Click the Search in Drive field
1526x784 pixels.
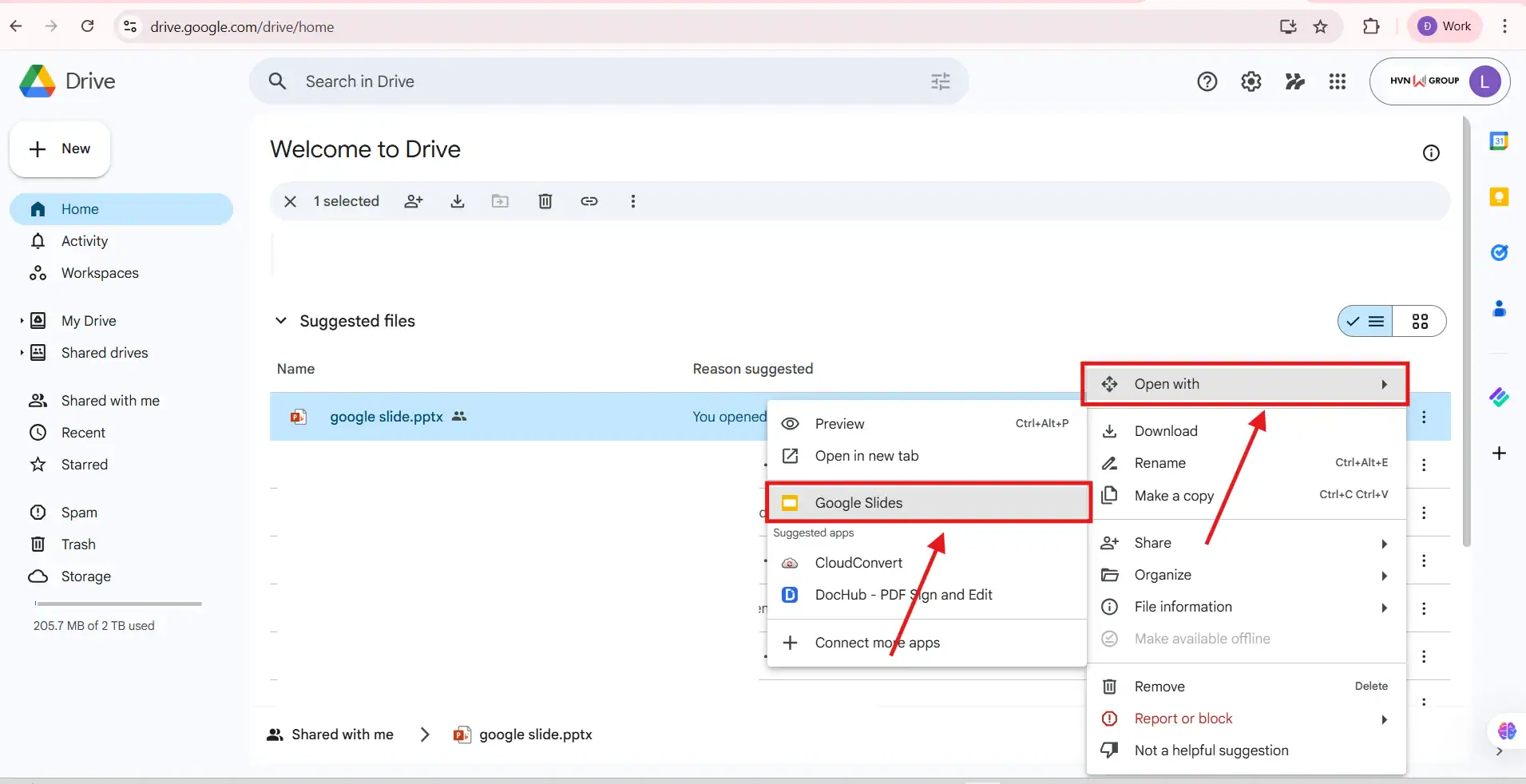pyautogui.click(x=608, y=81)
